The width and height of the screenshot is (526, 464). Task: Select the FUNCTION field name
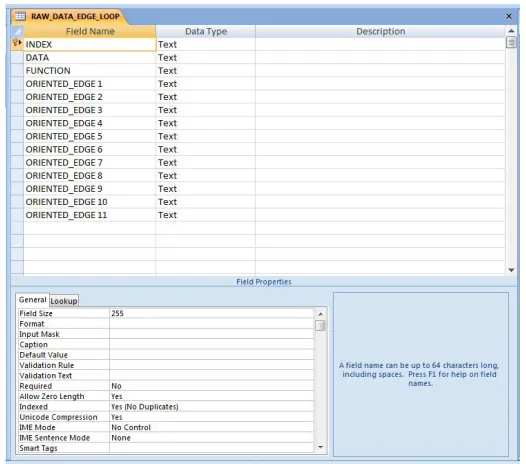coord(90,71)
